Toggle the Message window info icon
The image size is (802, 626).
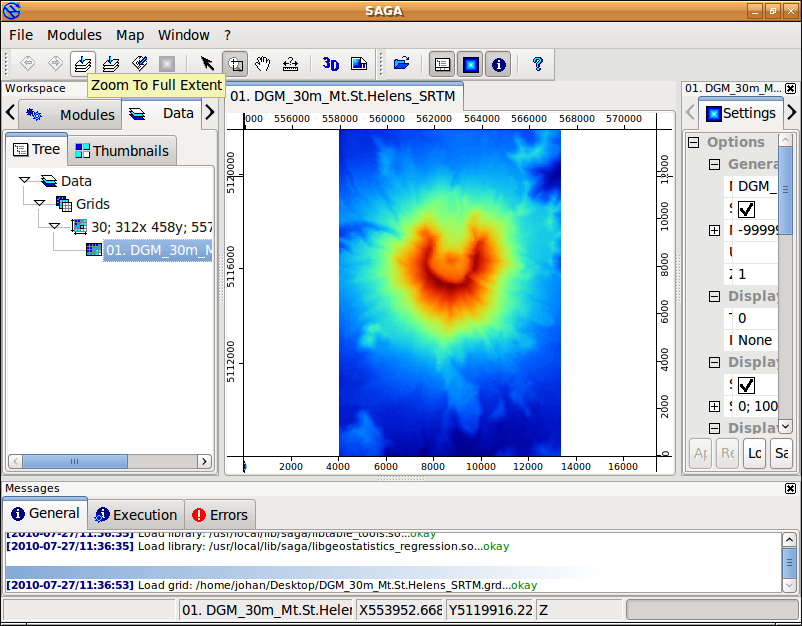[498, 64]
